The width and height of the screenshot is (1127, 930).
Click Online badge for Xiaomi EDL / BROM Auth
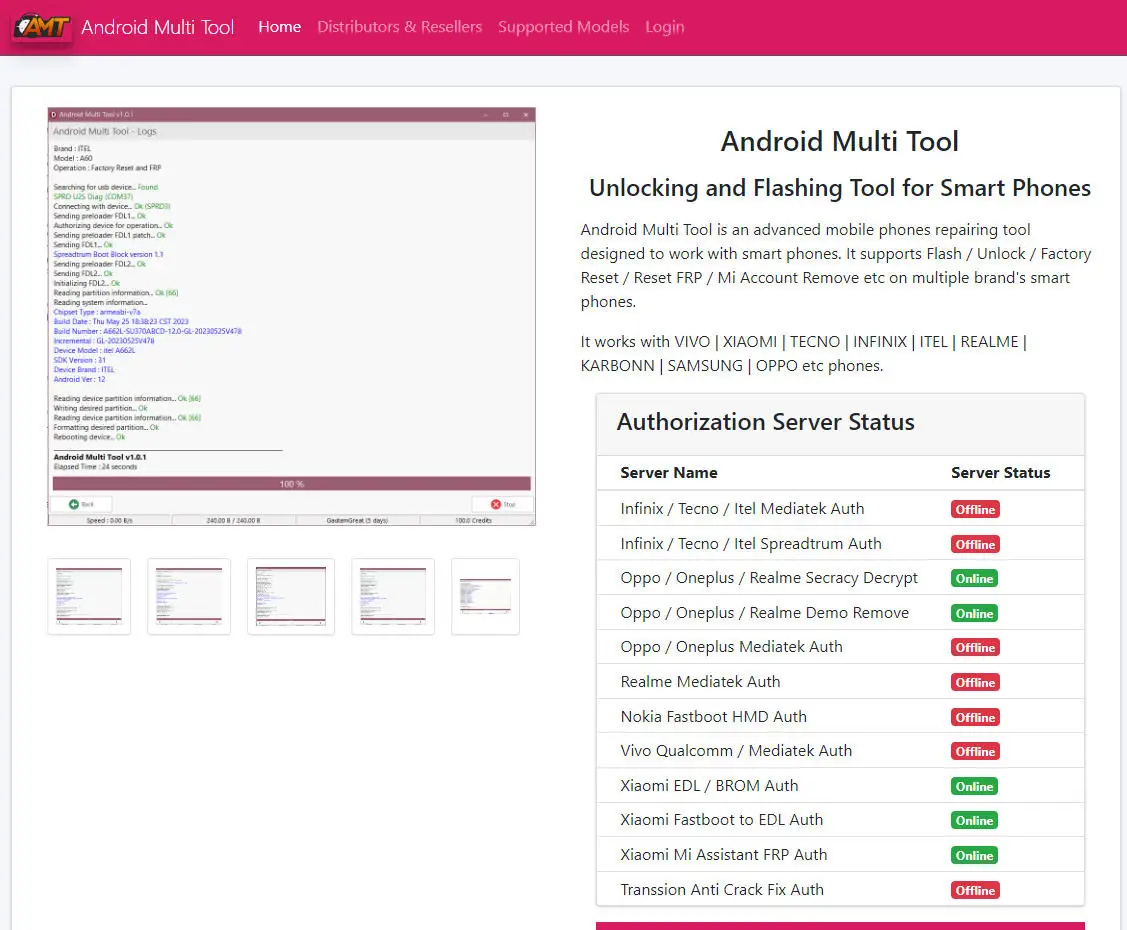pos(974,786)
